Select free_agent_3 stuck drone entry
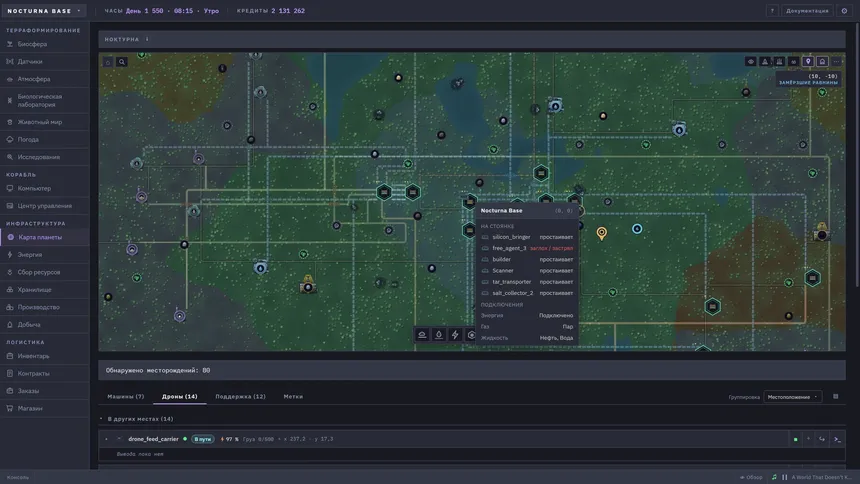860x484 pixels. pos(527,248)
